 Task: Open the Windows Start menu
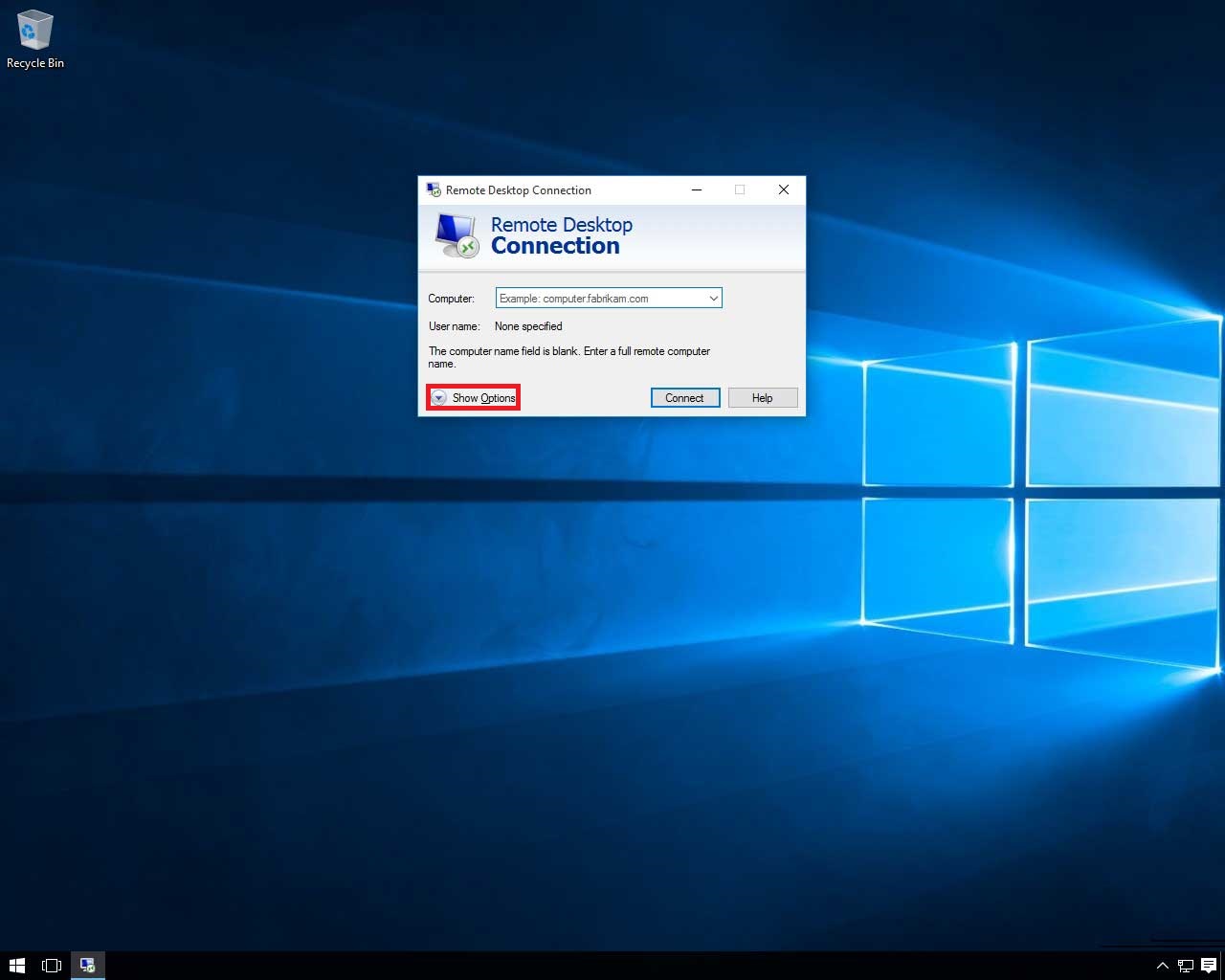tap(16, 966)
